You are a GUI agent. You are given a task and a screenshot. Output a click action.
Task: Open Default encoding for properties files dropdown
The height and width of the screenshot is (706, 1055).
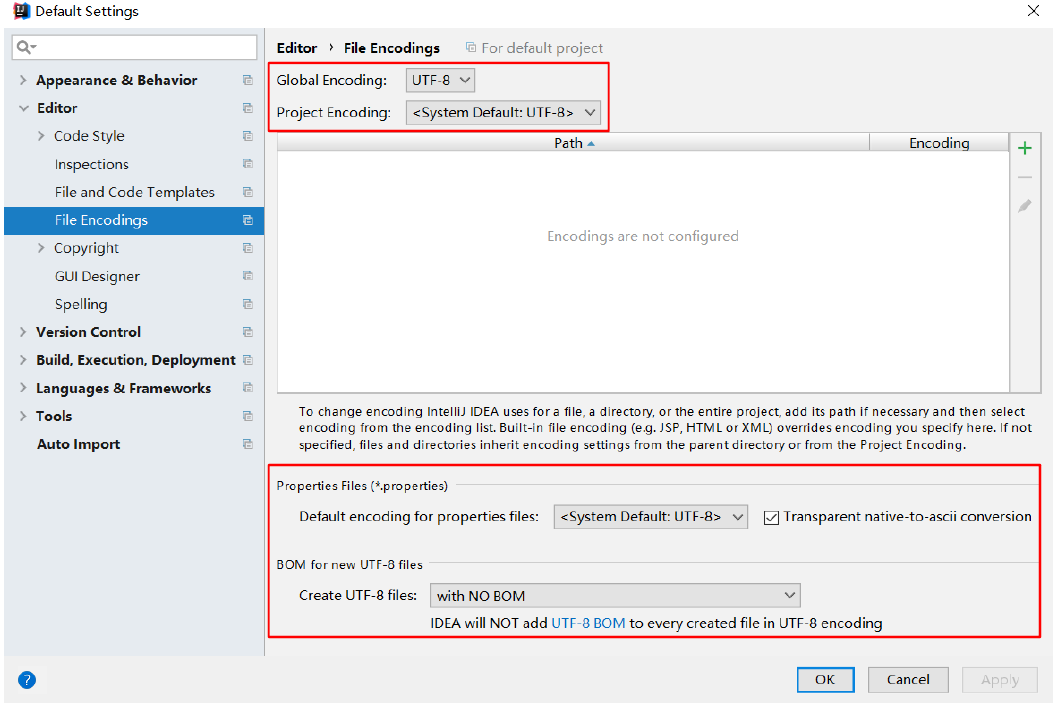(x=651, y=517)
